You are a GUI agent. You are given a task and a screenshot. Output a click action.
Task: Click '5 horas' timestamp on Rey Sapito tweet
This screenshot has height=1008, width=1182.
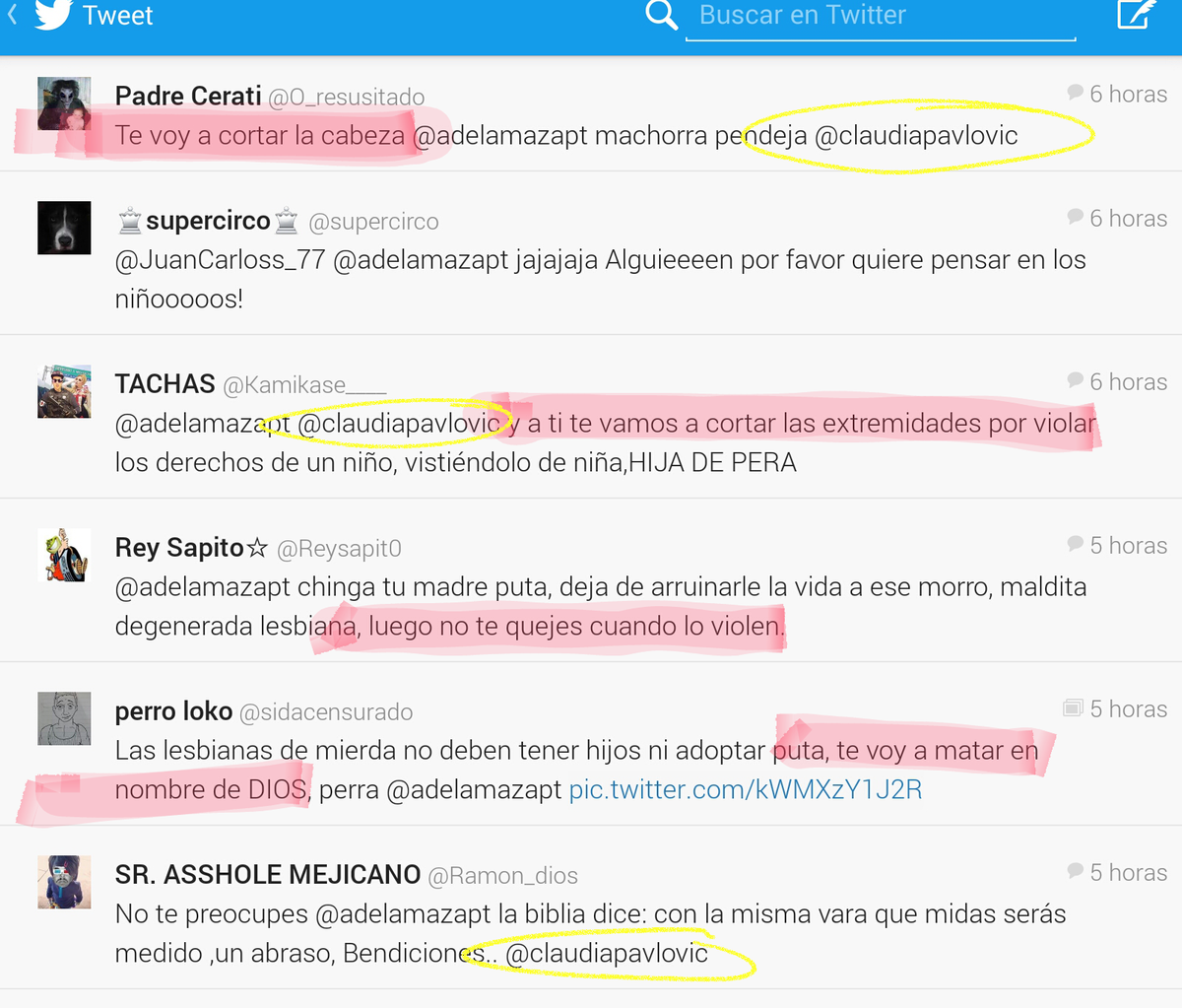pos(1129,545)
